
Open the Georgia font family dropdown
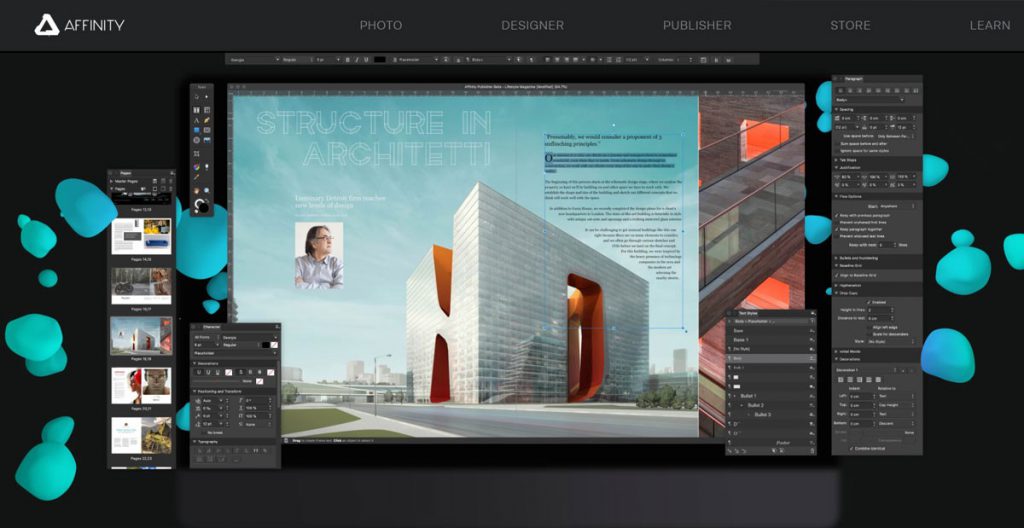click(254, 59)
